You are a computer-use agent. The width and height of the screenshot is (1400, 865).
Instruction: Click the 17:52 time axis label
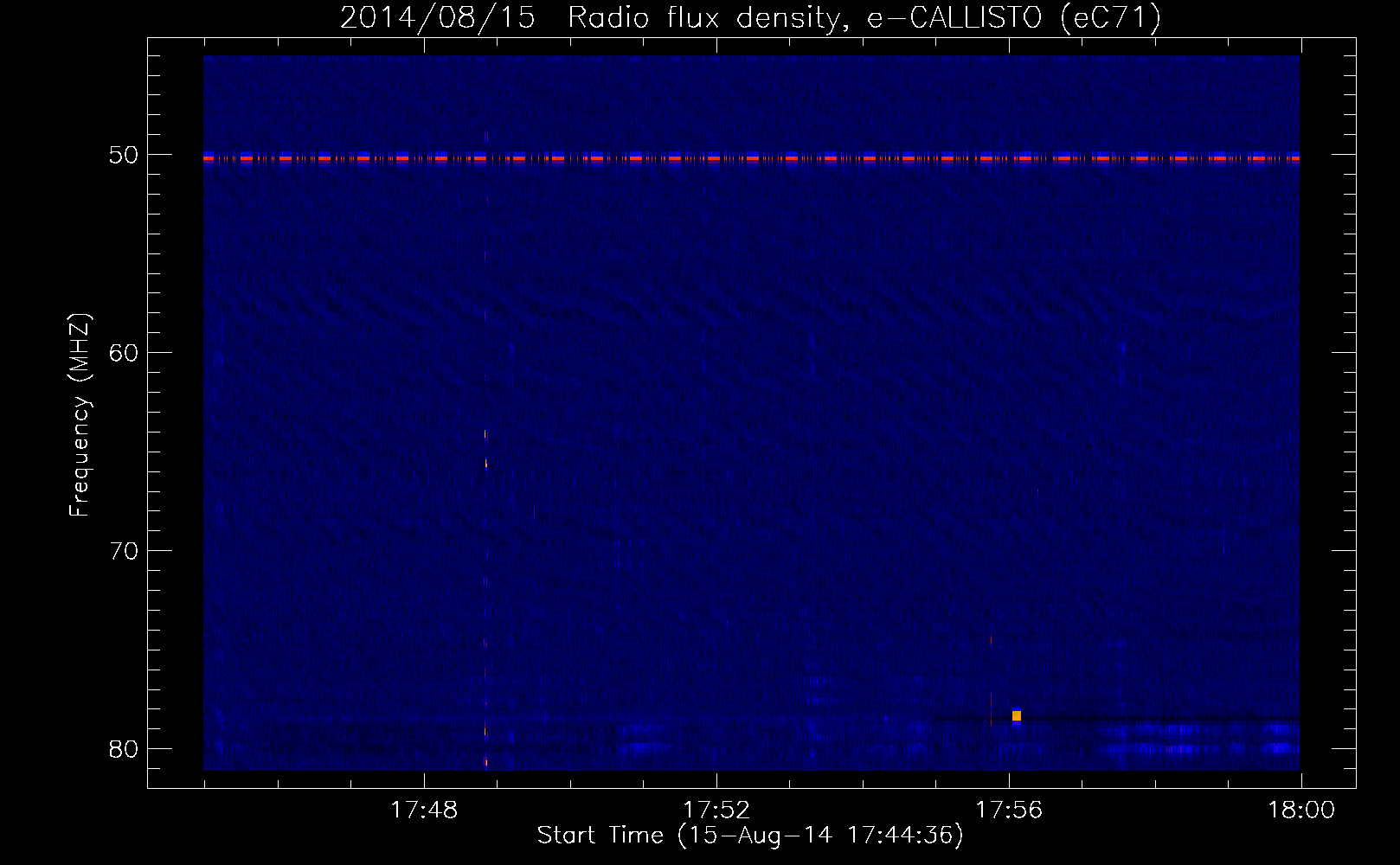coord(716,811)
